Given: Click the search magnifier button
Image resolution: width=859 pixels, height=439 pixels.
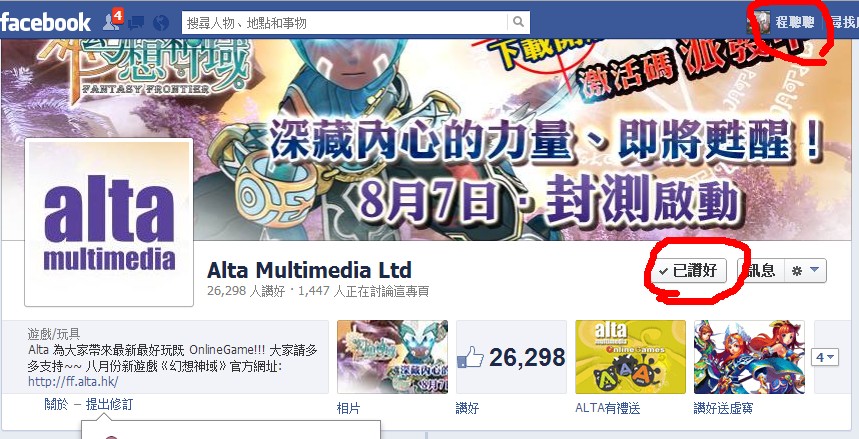Looking at the screenshot, I should (518, 22).
